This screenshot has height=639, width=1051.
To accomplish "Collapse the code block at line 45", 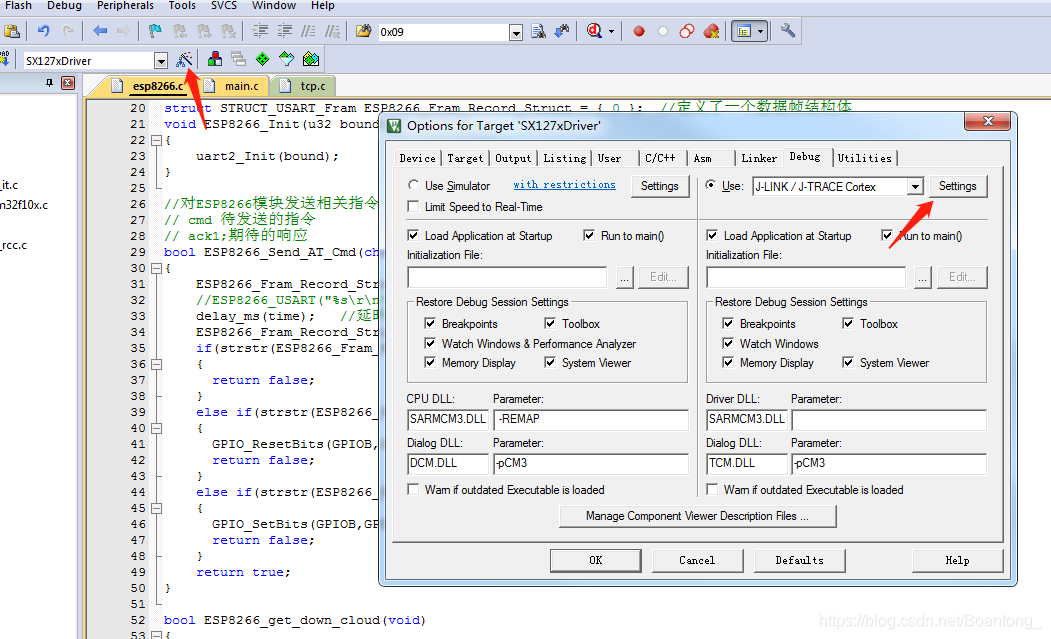I will 156,508.
